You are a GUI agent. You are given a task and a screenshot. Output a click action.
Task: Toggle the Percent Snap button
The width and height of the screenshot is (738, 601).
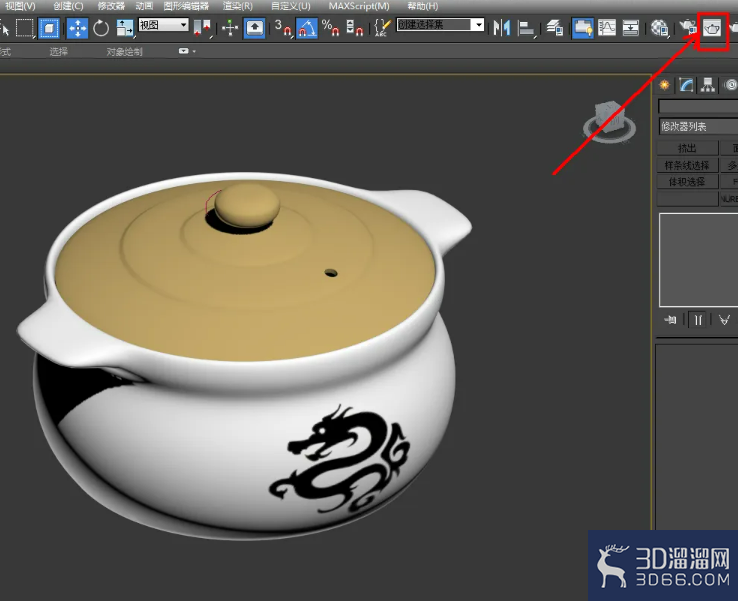[330, 28]
